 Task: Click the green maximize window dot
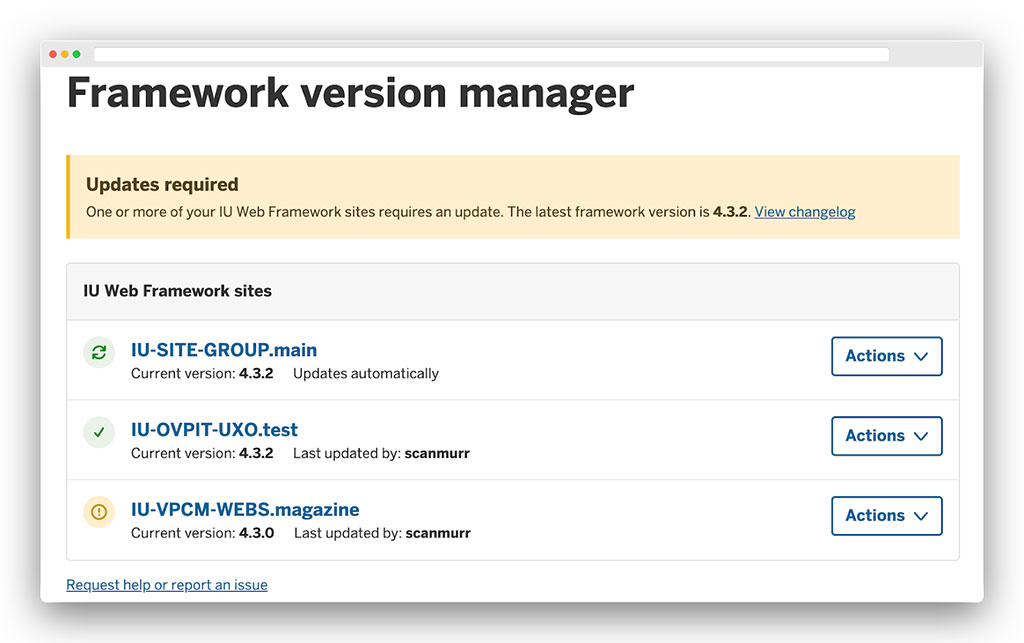[76, 54]
